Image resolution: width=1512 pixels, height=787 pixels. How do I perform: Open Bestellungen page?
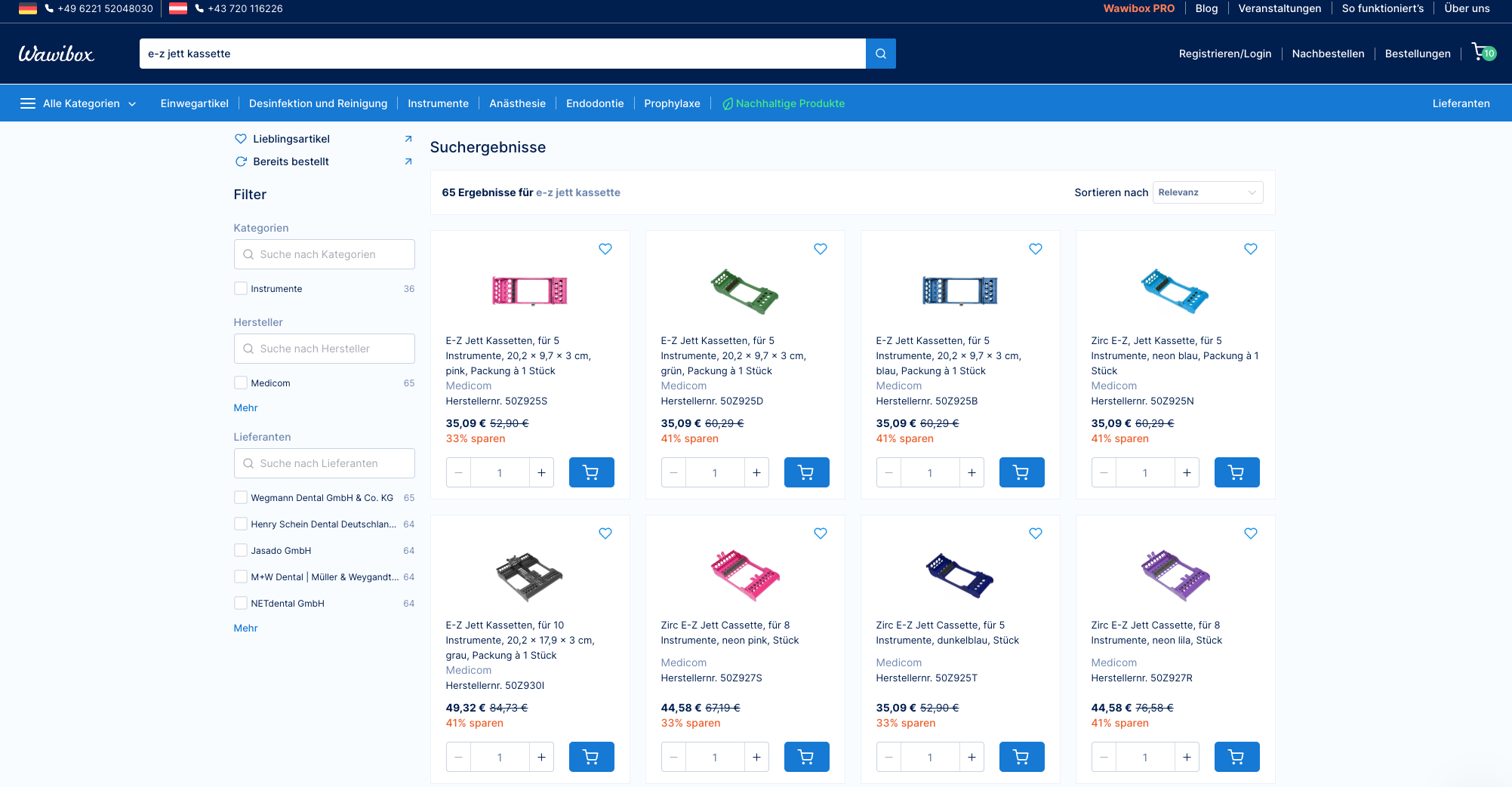pyautogui.click(x=1418, y=54)
